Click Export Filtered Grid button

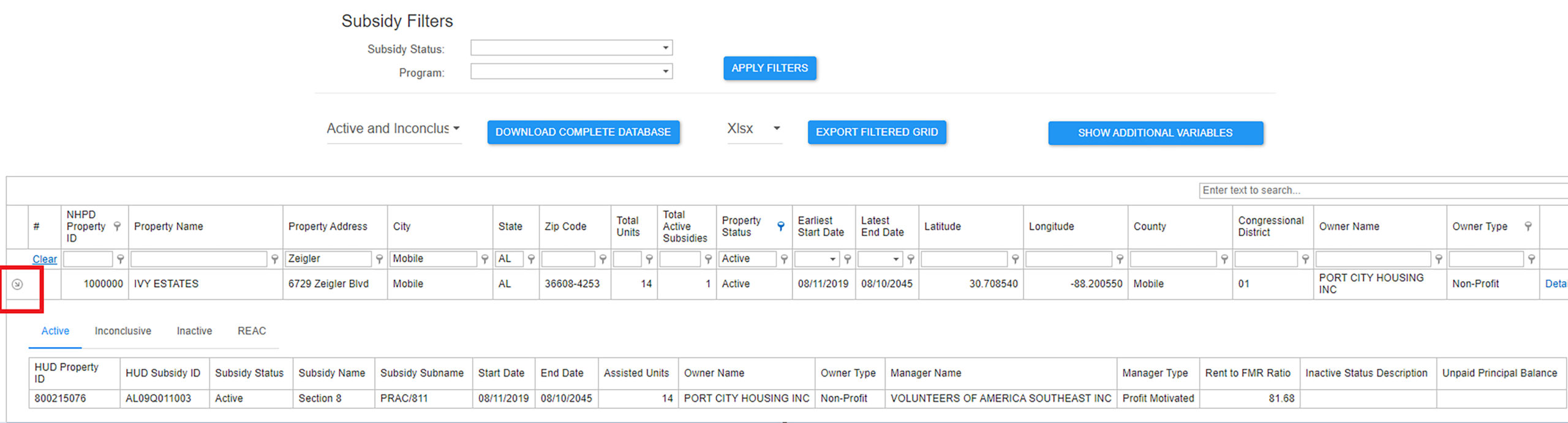[x=876, y=132]
